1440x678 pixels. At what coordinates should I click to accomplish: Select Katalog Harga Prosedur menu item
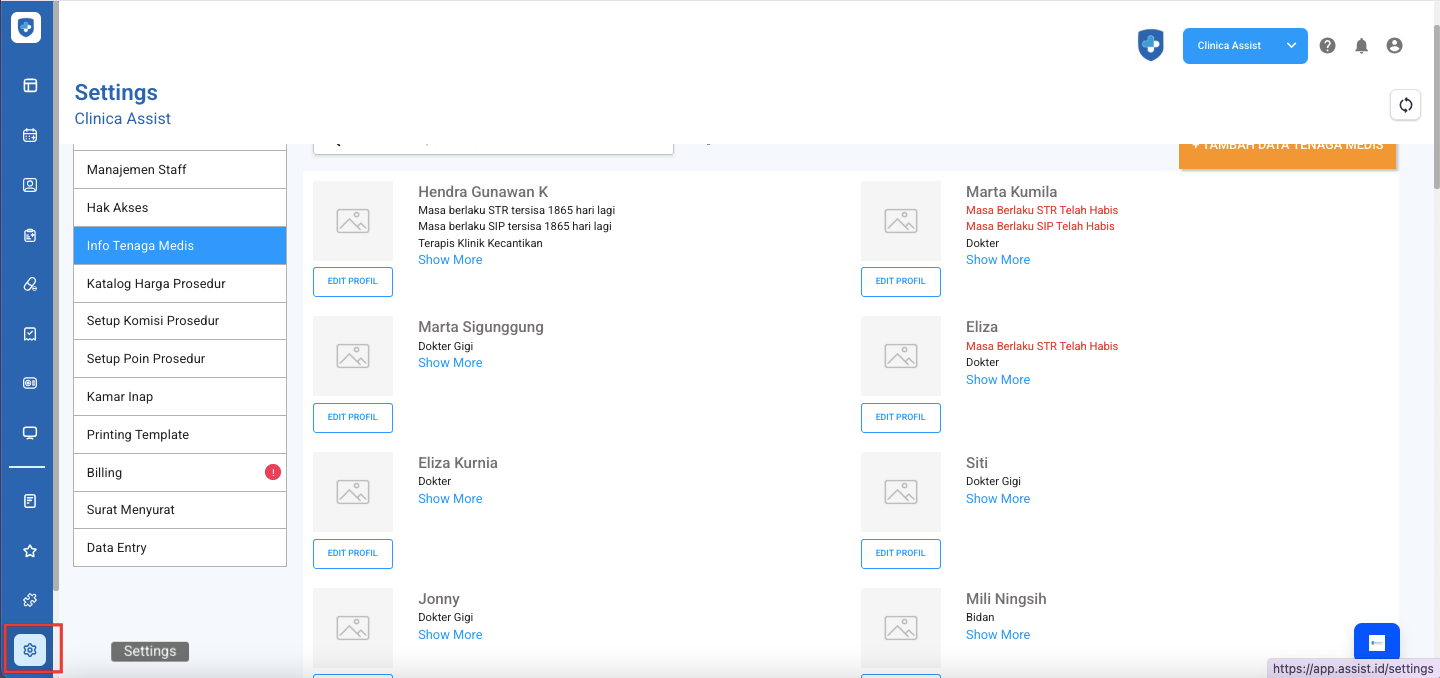pos(180,283)
